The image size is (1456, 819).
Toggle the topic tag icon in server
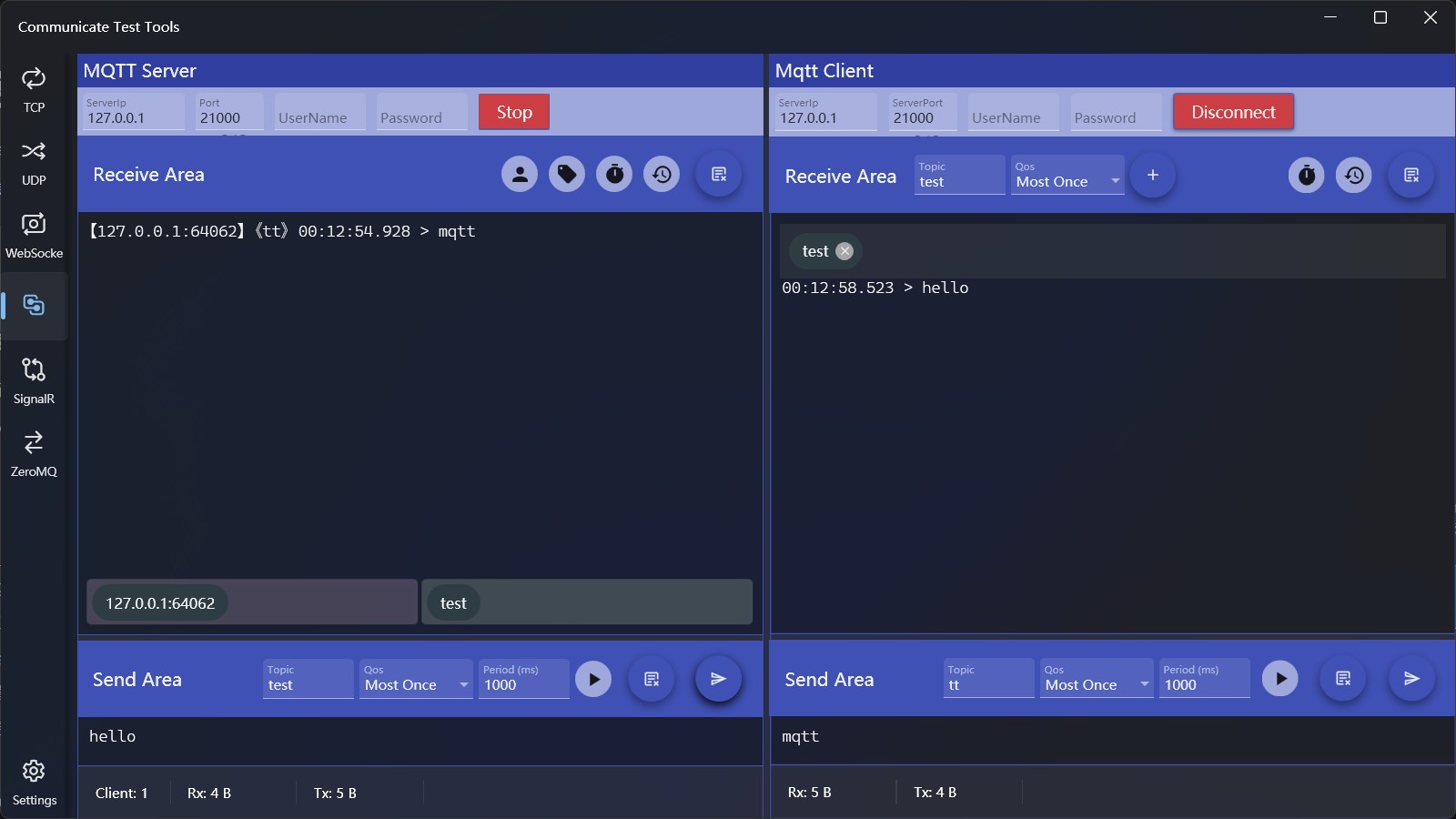pyautogui.click(x=567, y=174)
